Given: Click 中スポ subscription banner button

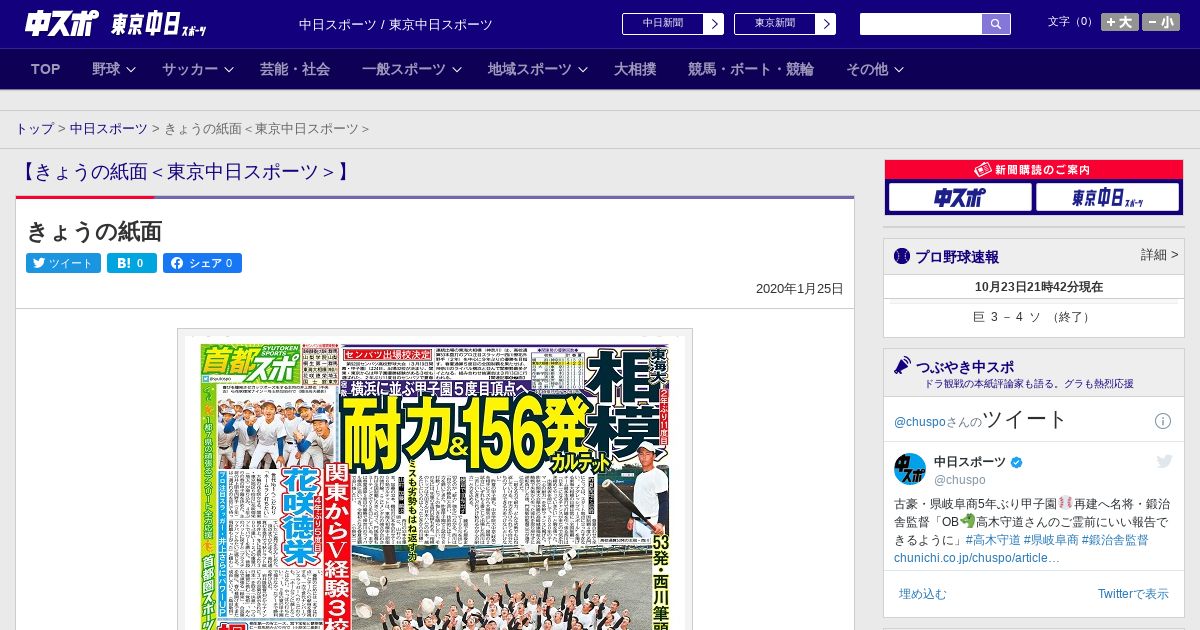Looking at the screenshot, I should (x=960, y=197).
